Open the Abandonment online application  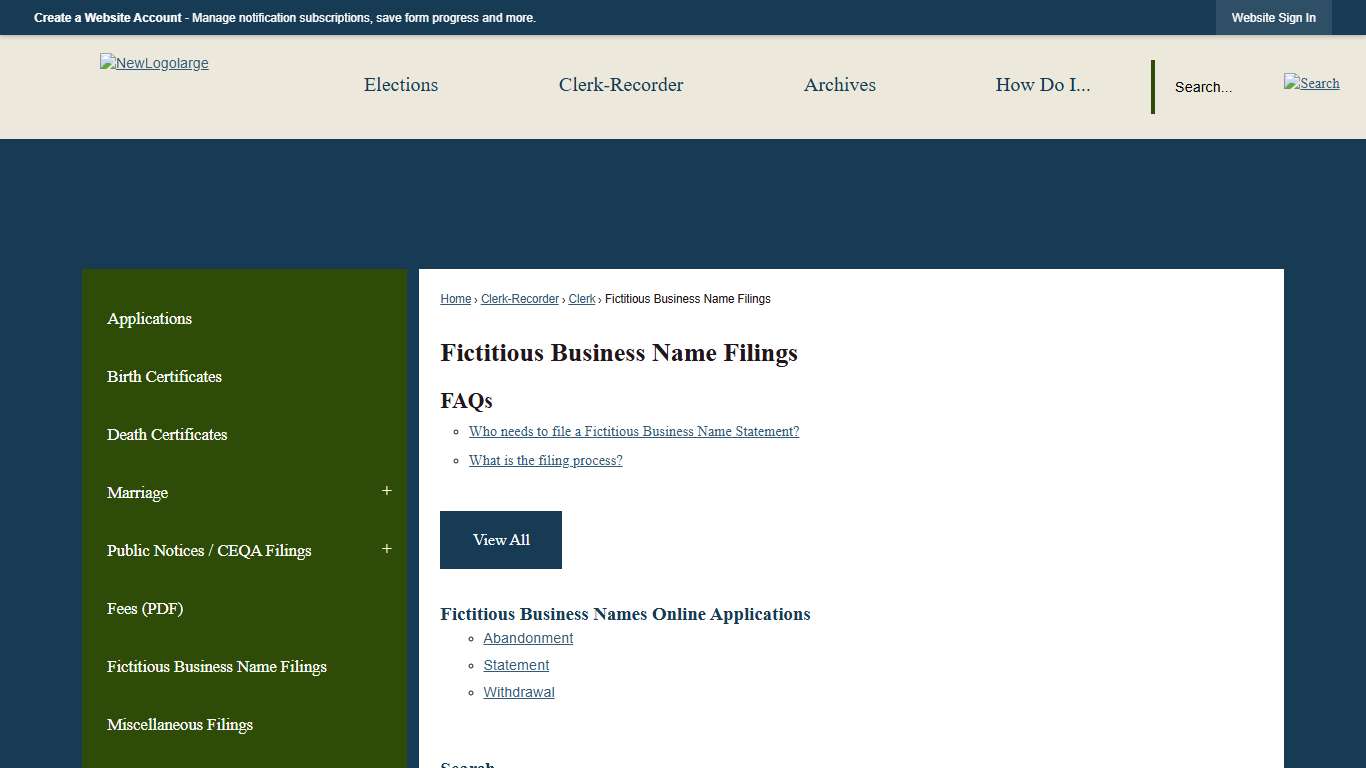[528, 638]
